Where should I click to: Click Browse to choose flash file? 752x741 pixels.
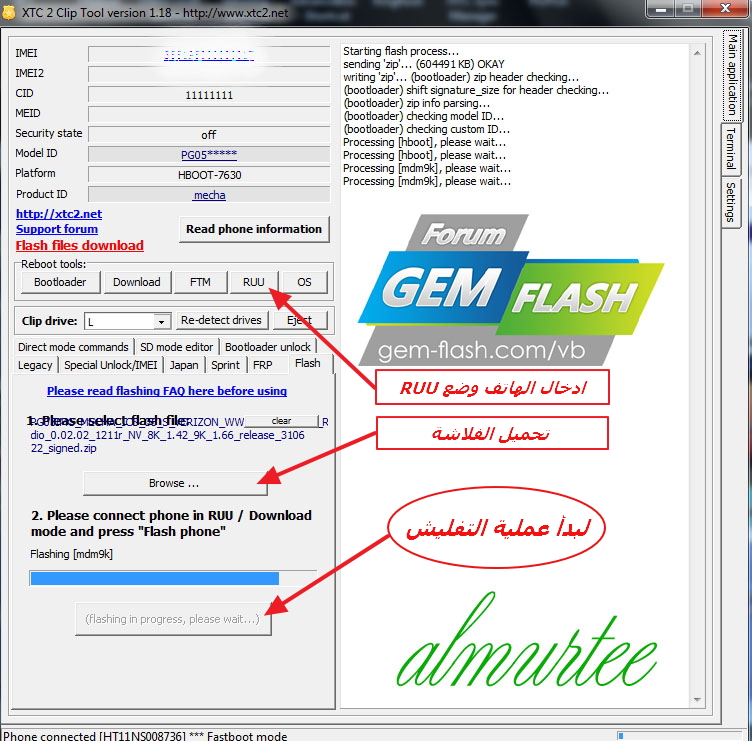pyautogui.click(x=175, y=483)
